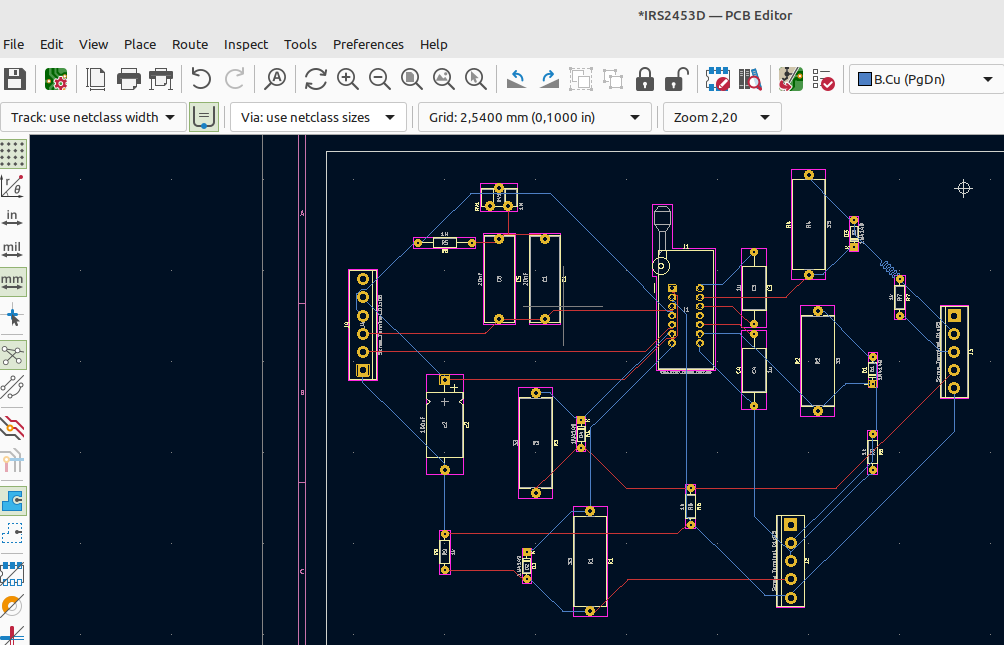
Task: Toggle automatic track width button
Action: click(x=204, y=117)
